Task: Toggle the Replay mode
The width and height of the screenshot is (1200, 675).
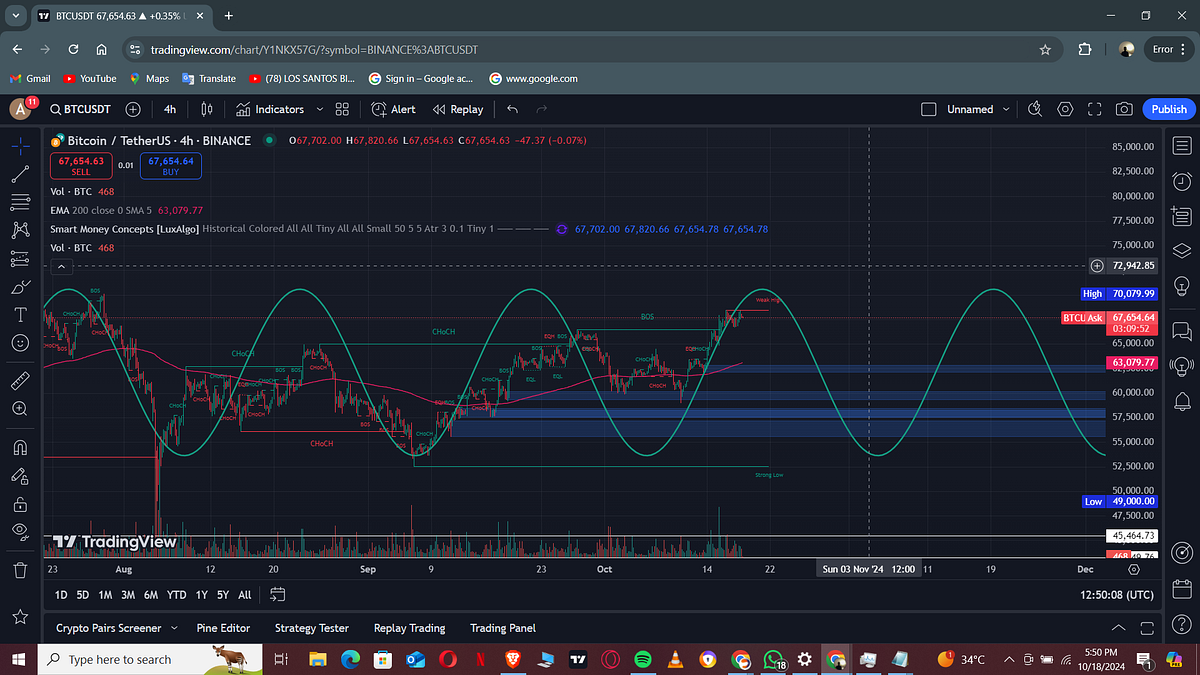Action: [x=458, y=109]
